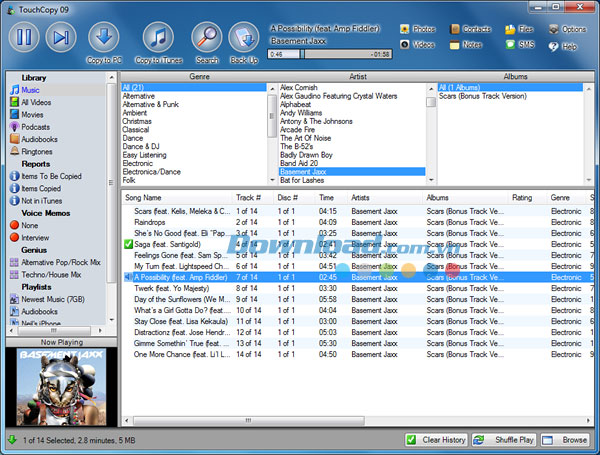Click the Now Playing album artwork
Screen dimensions: 600x455
(61, 387)
